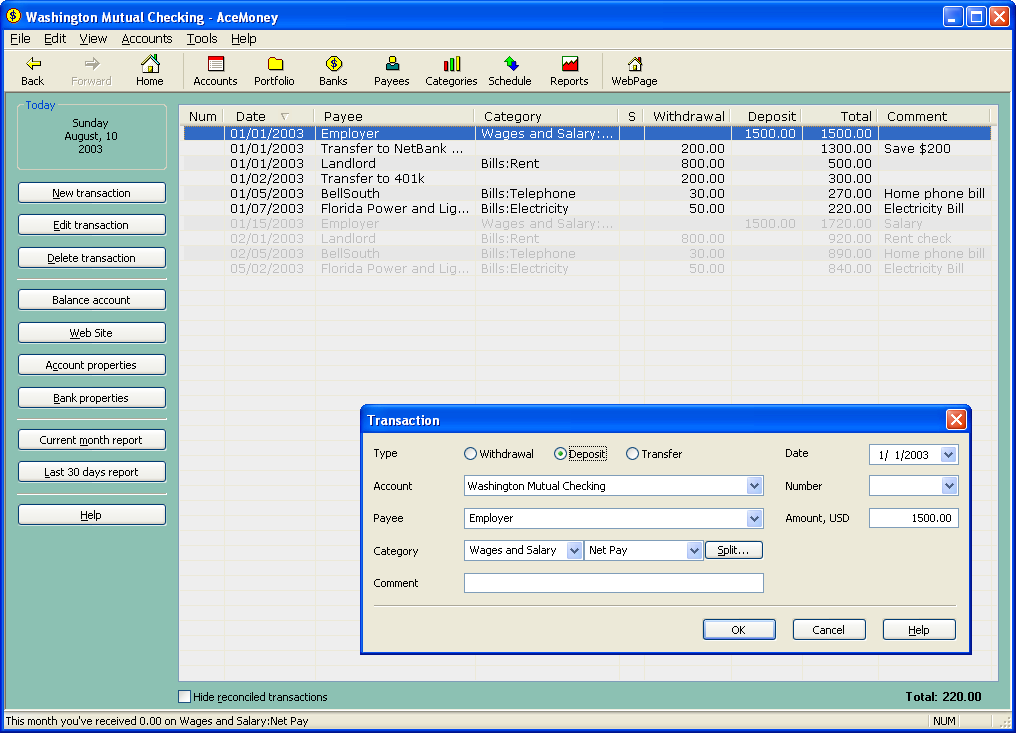Cancel the Transaction dialog
The width and height of the screenshot is (1016, 733).
[x=829, y=629]
